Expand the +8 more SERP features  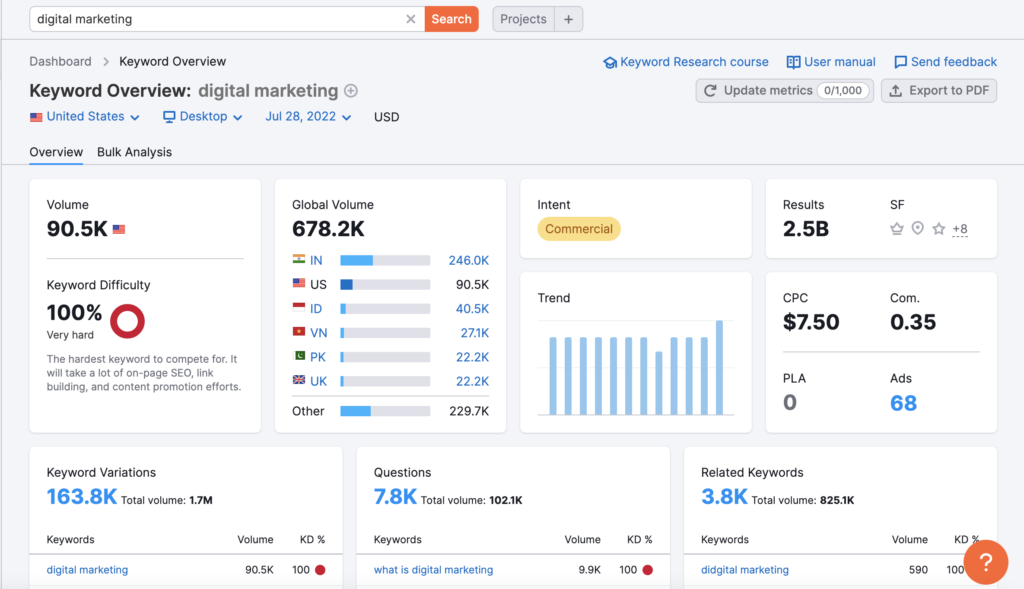pyautogui.click(x=959, y=229)
